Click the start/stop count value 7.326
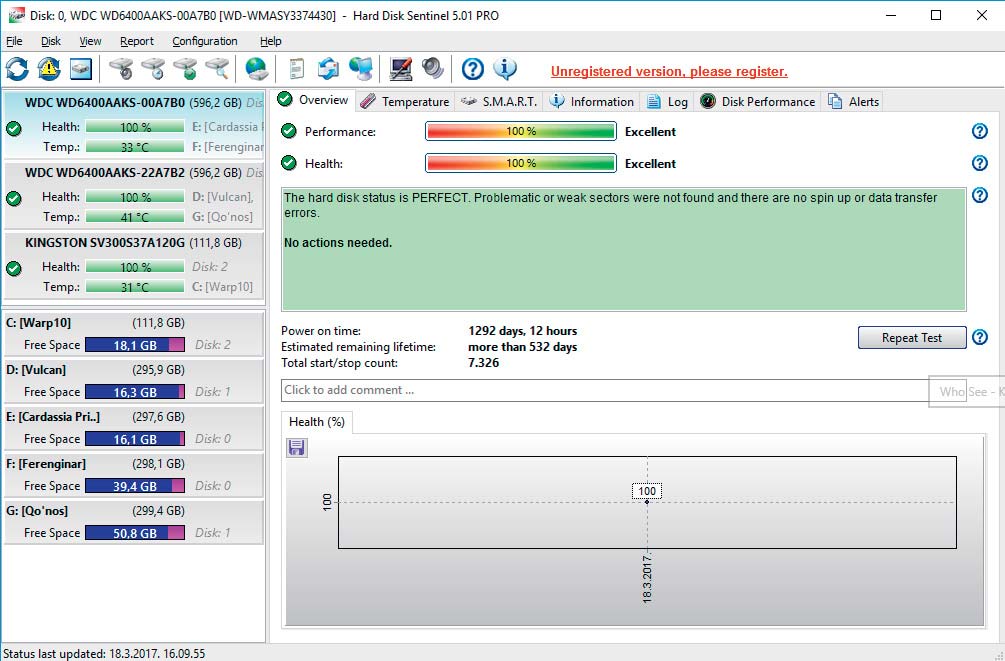The image size is (1005, 661). pos(483,363)
